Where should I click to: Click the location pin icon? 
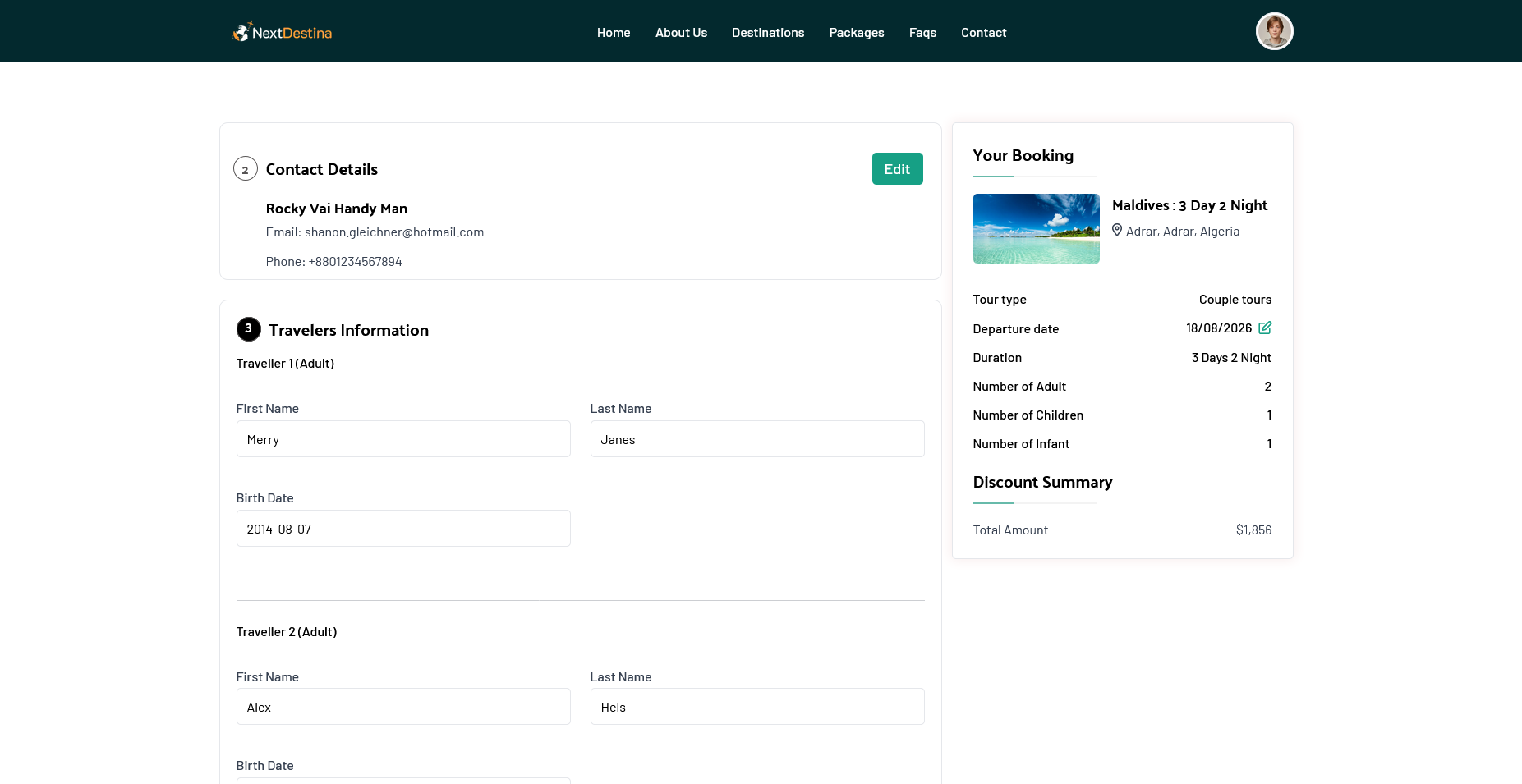tap(1117, 231)
